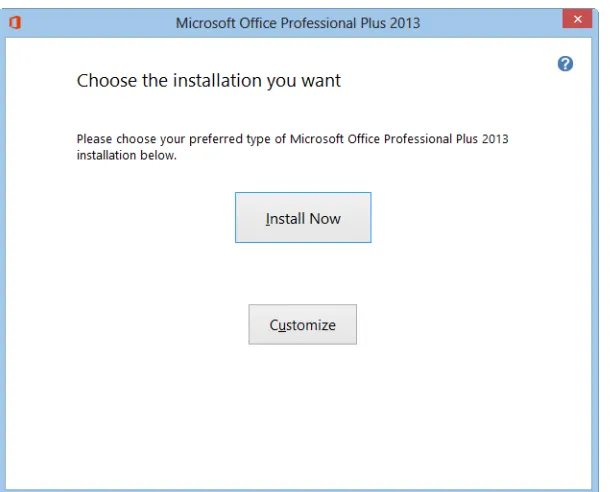
Task: Open the blue help question mark icon
Action: click(x=565, y=64)
